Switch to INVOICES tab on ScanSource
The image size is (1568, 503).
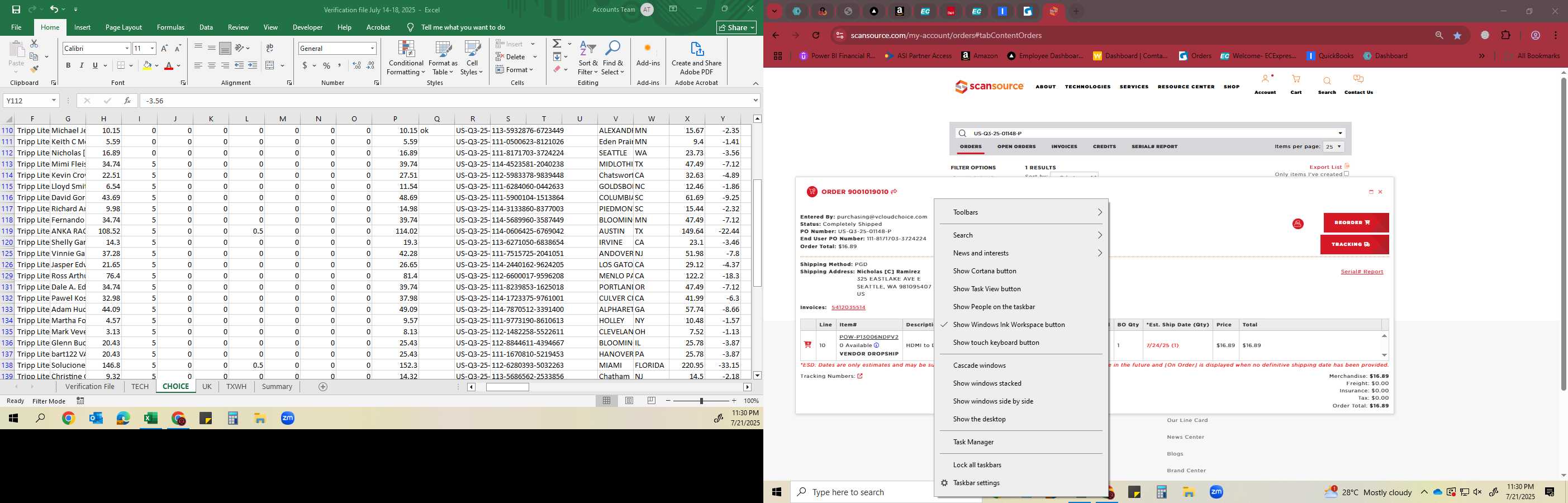coord(1064,147)
